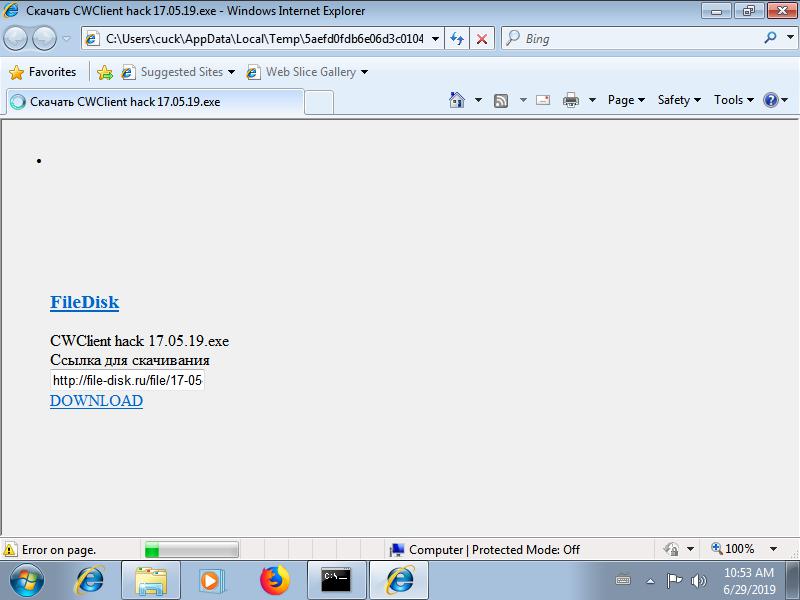
Task: Open Web Slice Gallery in favorites bar
Action: tap(307, 72)
